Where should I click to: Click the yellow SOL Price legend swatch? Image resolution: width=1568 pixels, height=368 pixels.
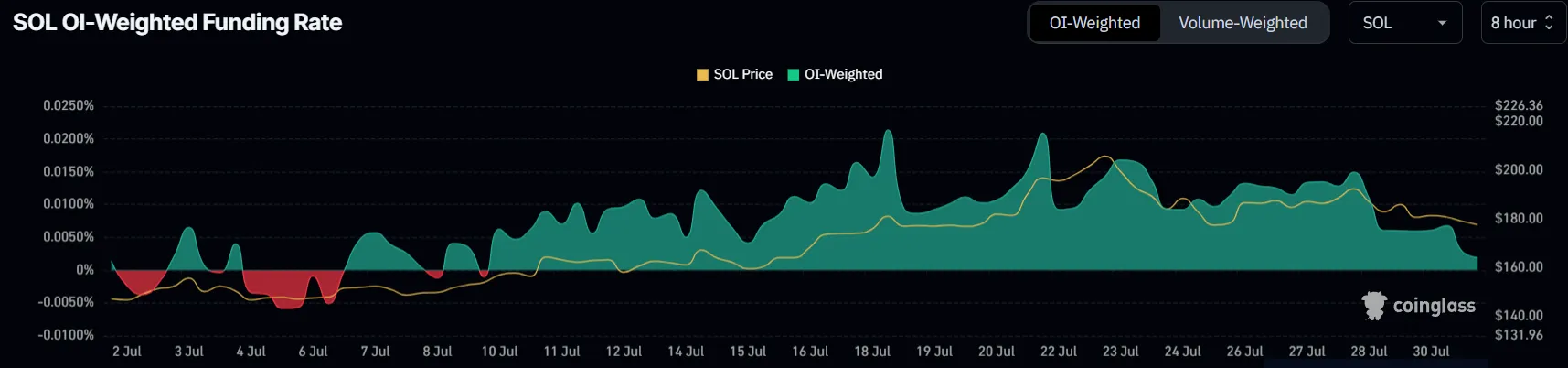702,74
